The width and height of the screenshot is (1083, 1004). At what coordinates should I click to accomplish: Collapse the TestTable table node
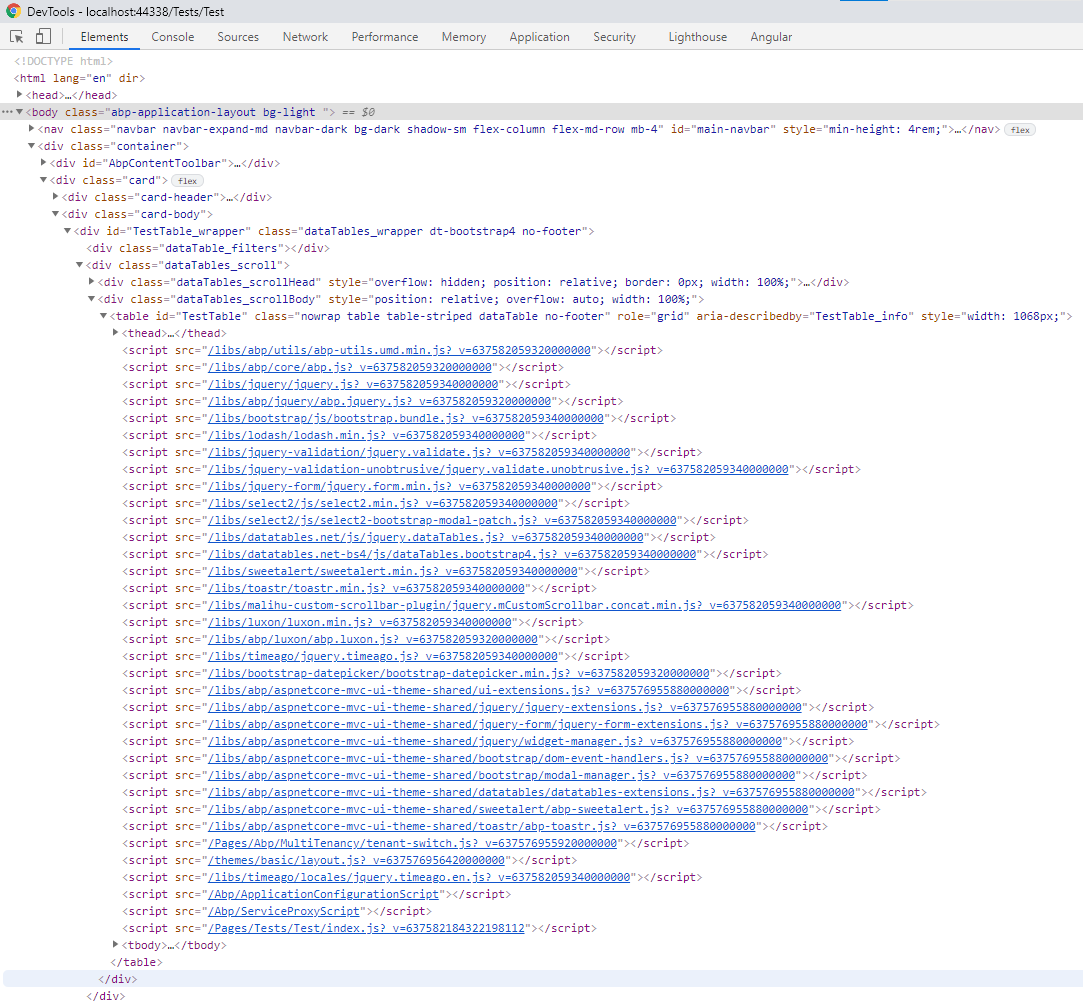pyautogui.click(x=103, y=316)
